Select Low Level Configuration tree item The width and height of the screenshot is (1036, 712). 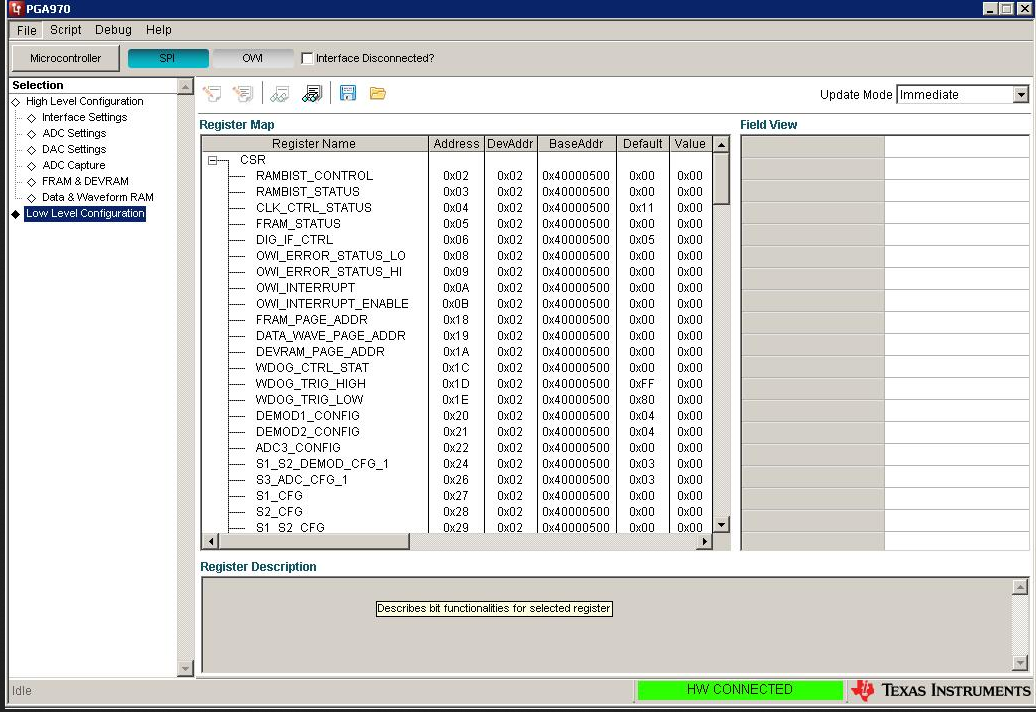[x=85, y=213]
